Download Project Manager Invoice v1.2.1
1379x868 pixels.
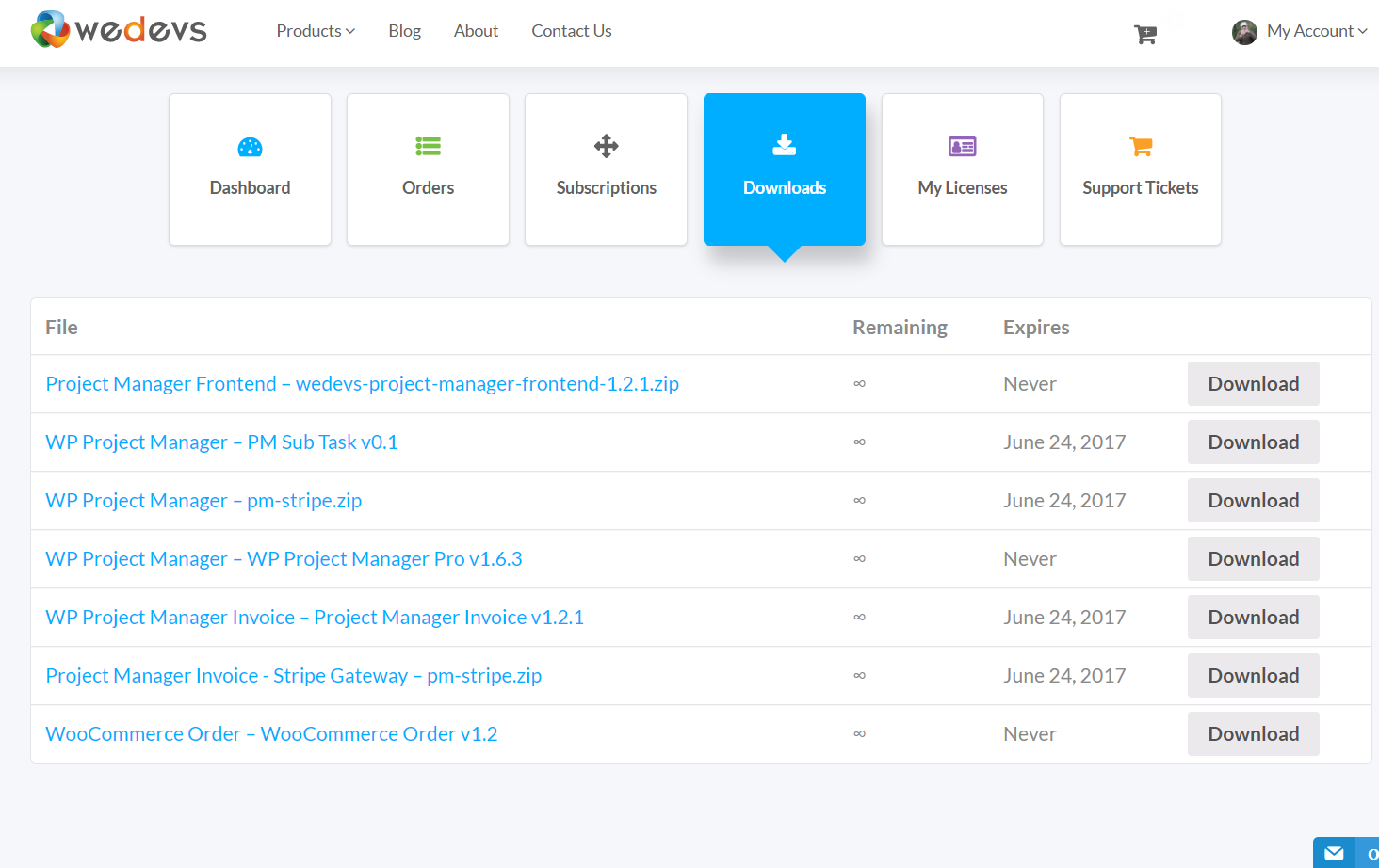[1254, 618]
